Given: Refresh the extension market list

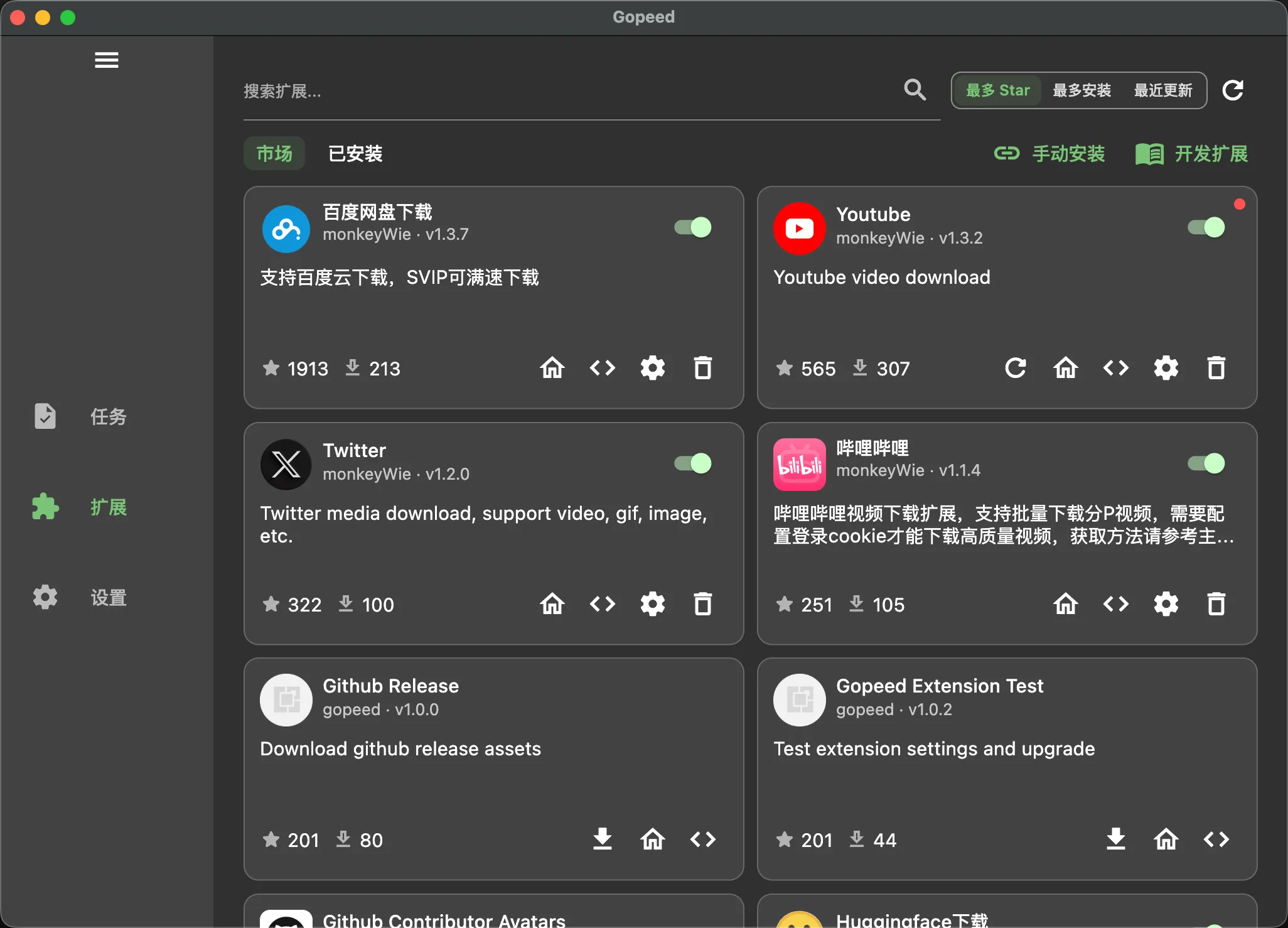Looking at the screenshot, I should 1233,90.
